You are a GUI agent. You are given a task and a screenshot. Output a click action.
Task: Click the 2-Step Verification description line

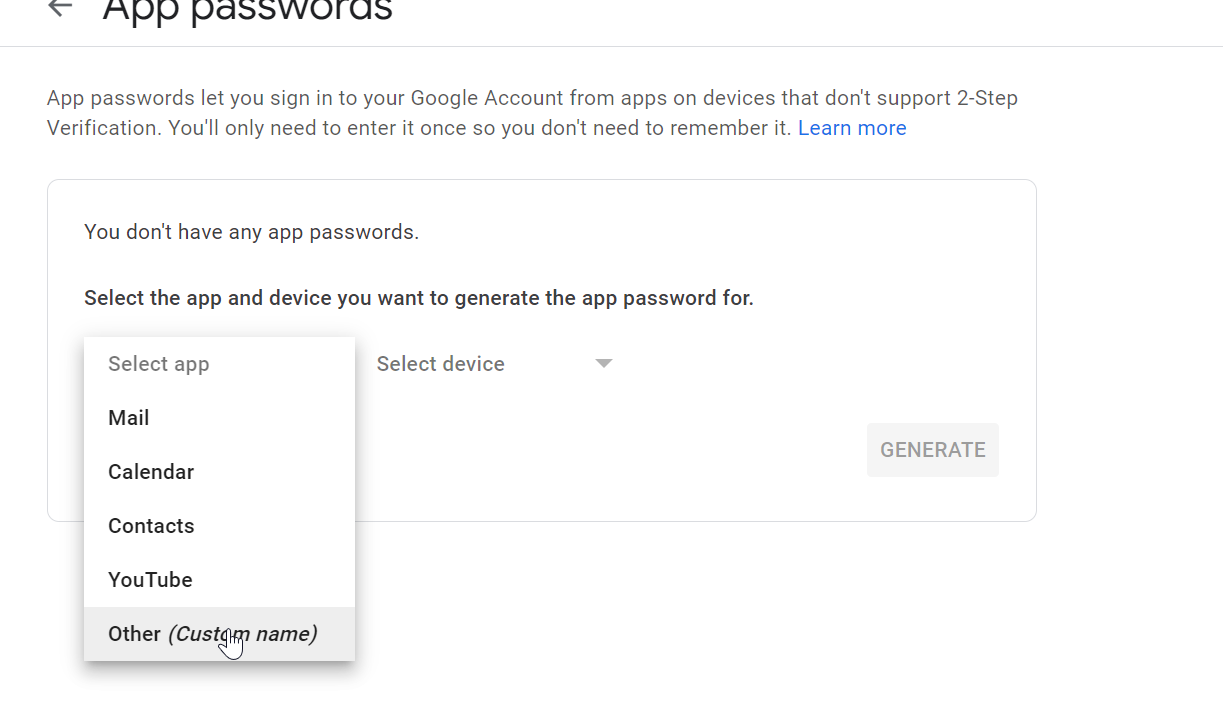click(x=532, y=98)
